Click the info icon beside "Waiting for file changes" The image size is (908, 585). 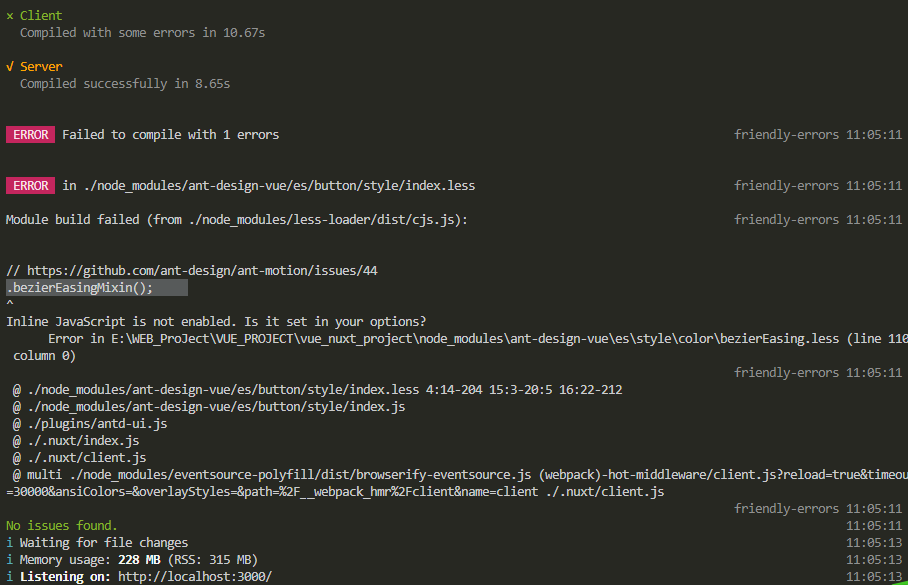[10, 543]
